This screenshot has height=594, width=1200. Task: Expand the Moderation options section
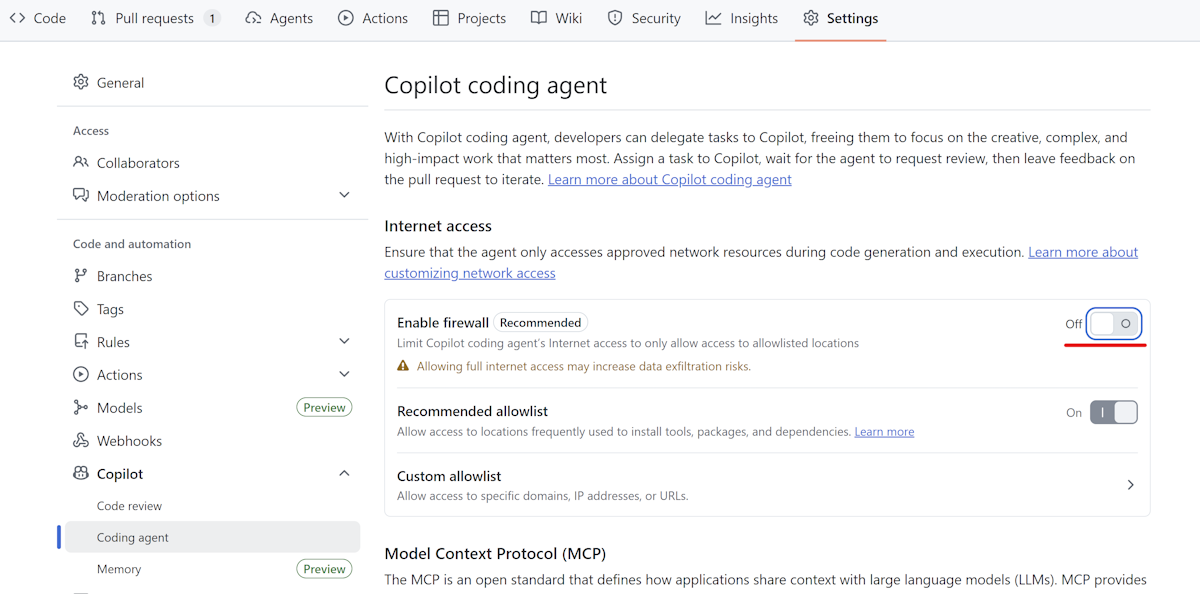pyautogui.click(x=344, y=196)
